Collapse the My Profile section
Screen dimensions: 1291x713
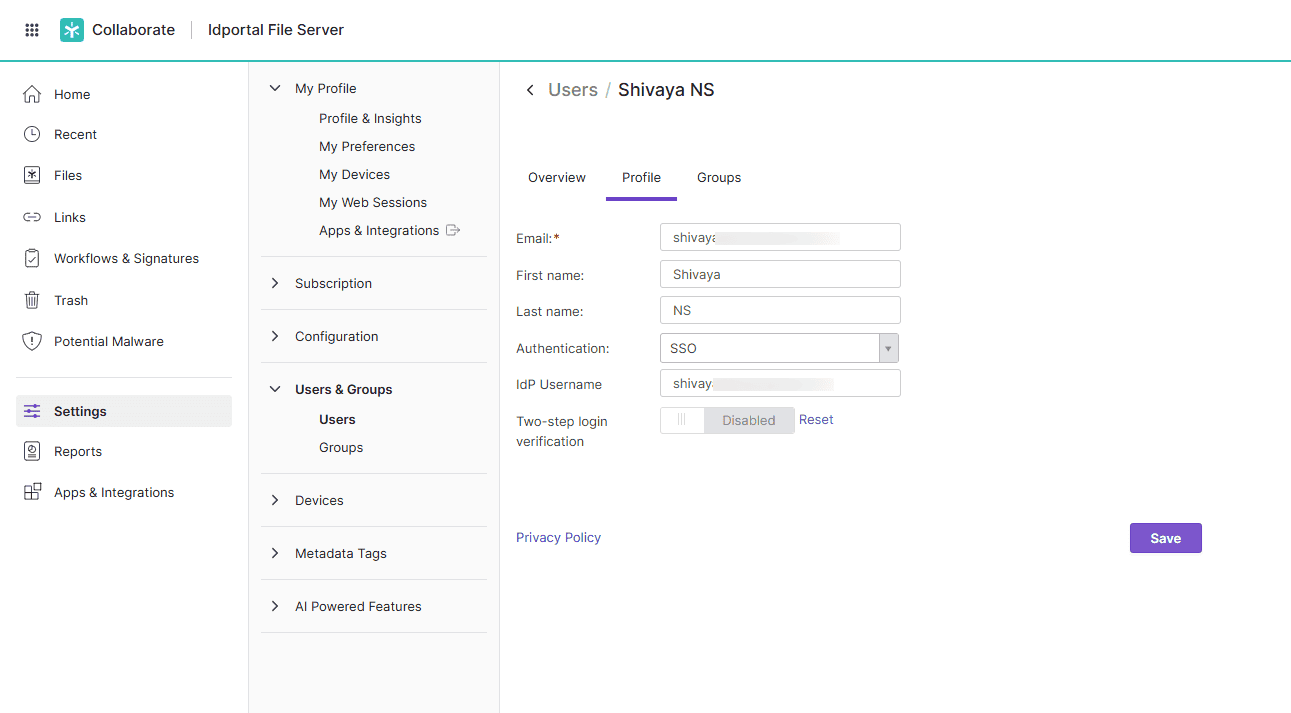[275, 88]
